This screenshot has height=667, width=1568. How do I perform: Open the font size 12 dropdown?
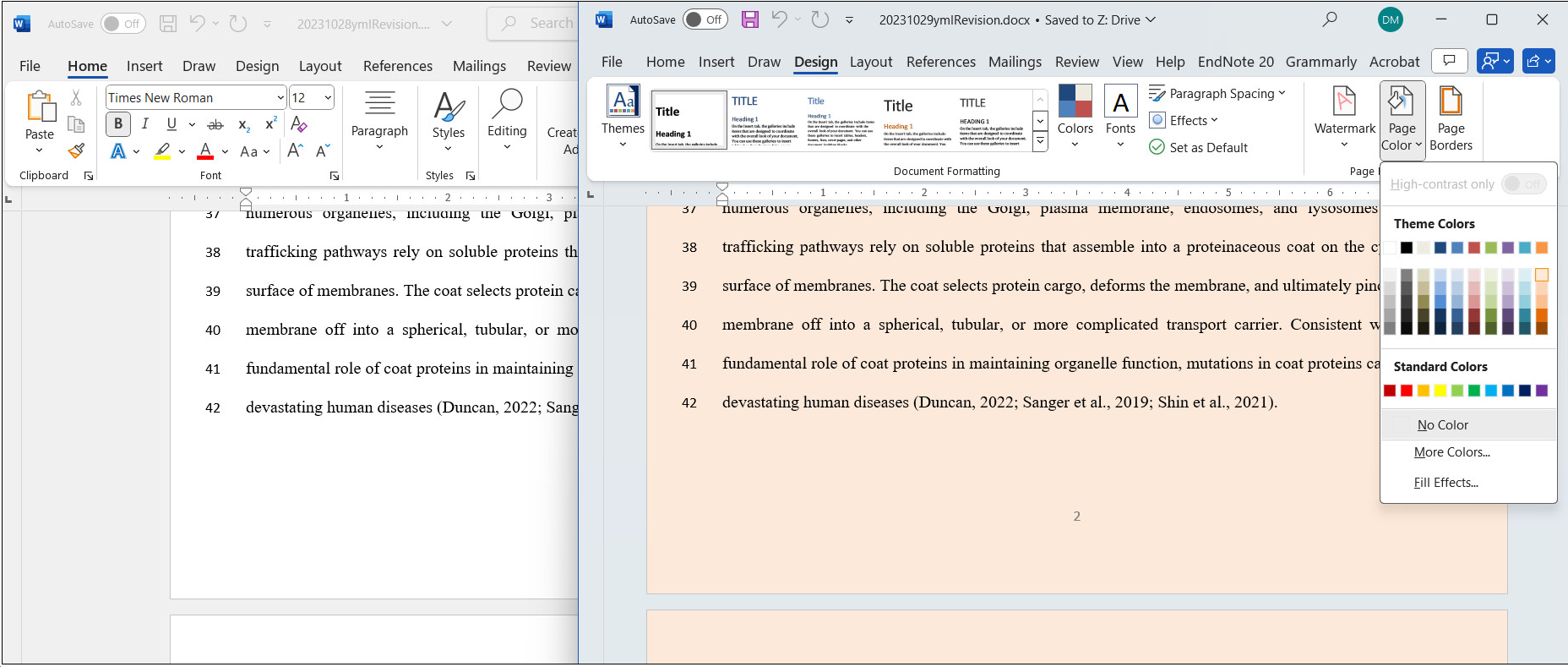[x=328, y=98]
